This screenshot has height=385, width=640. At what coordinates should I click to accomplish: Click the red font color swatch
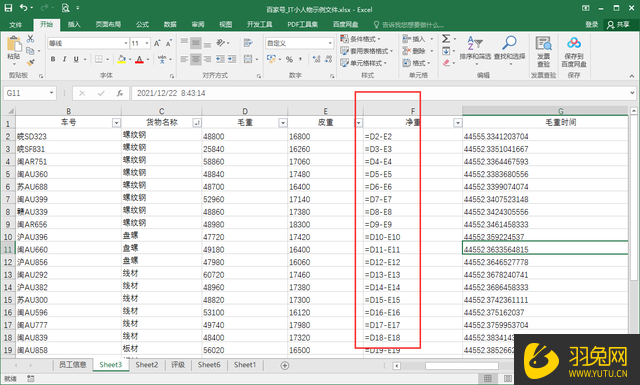(x=139, y=60)
